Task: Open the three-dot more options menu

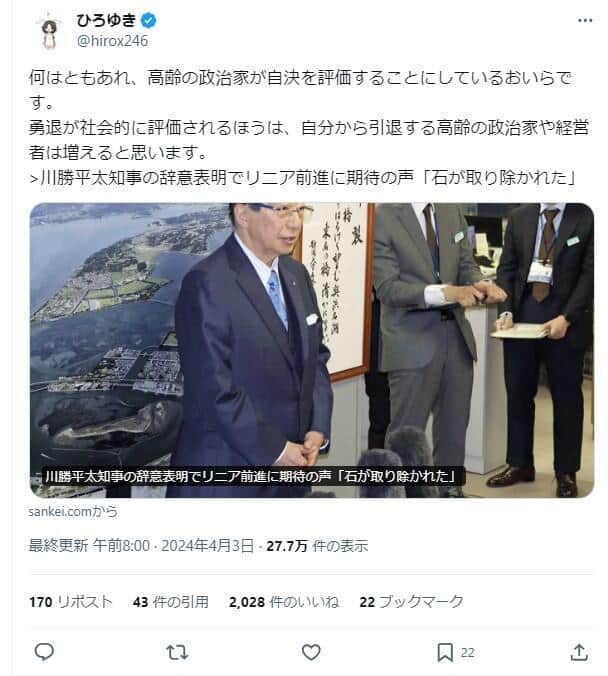Action: (x=585, y=20)
